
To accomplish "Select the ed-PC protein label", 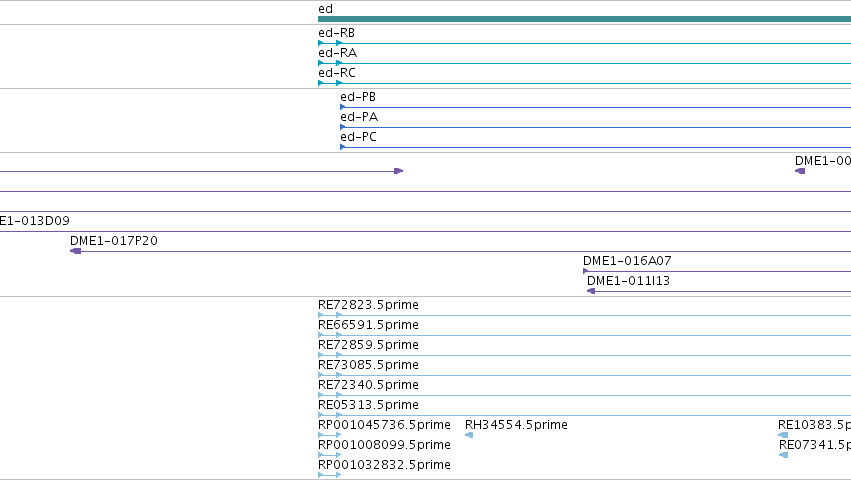I will pos(358,137).
